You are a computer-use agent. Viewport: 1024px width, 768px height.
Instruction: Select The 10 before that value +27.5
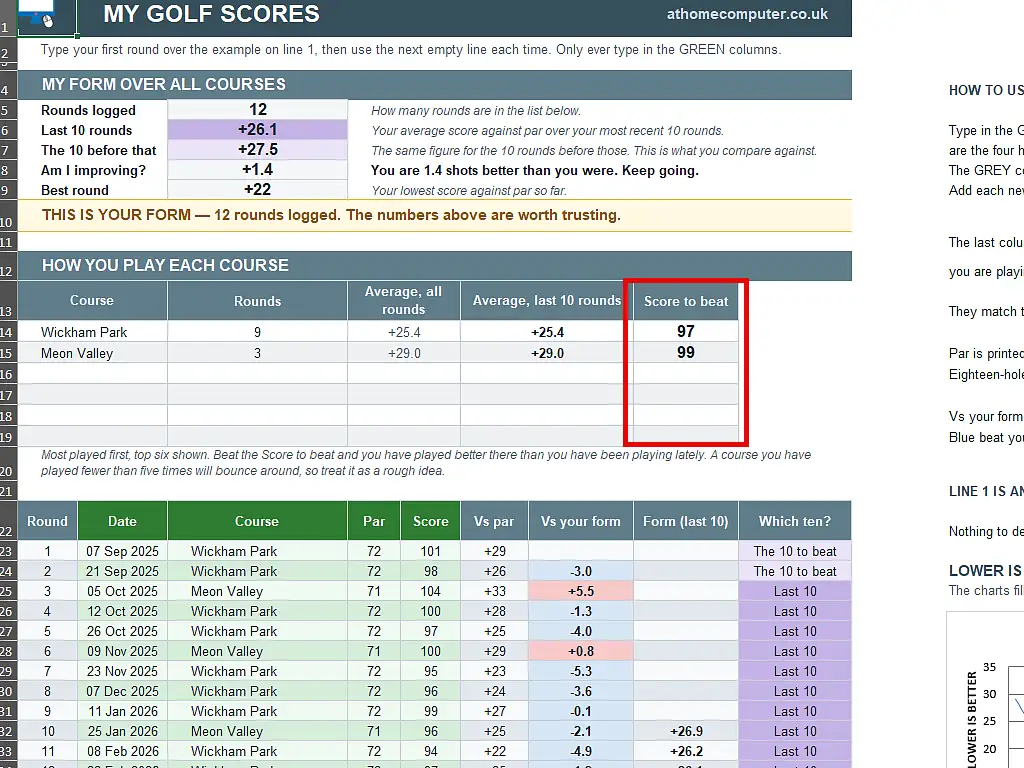257,150
